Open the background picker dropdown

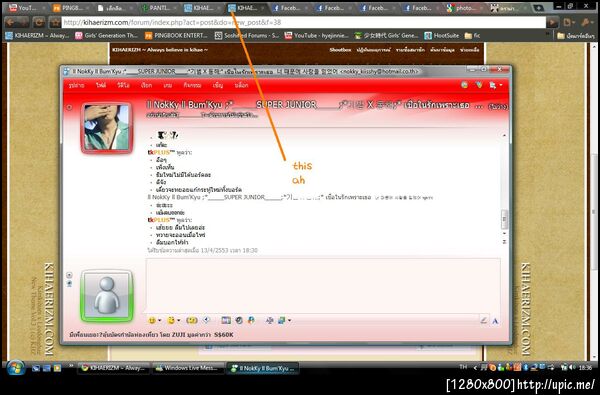284,320
